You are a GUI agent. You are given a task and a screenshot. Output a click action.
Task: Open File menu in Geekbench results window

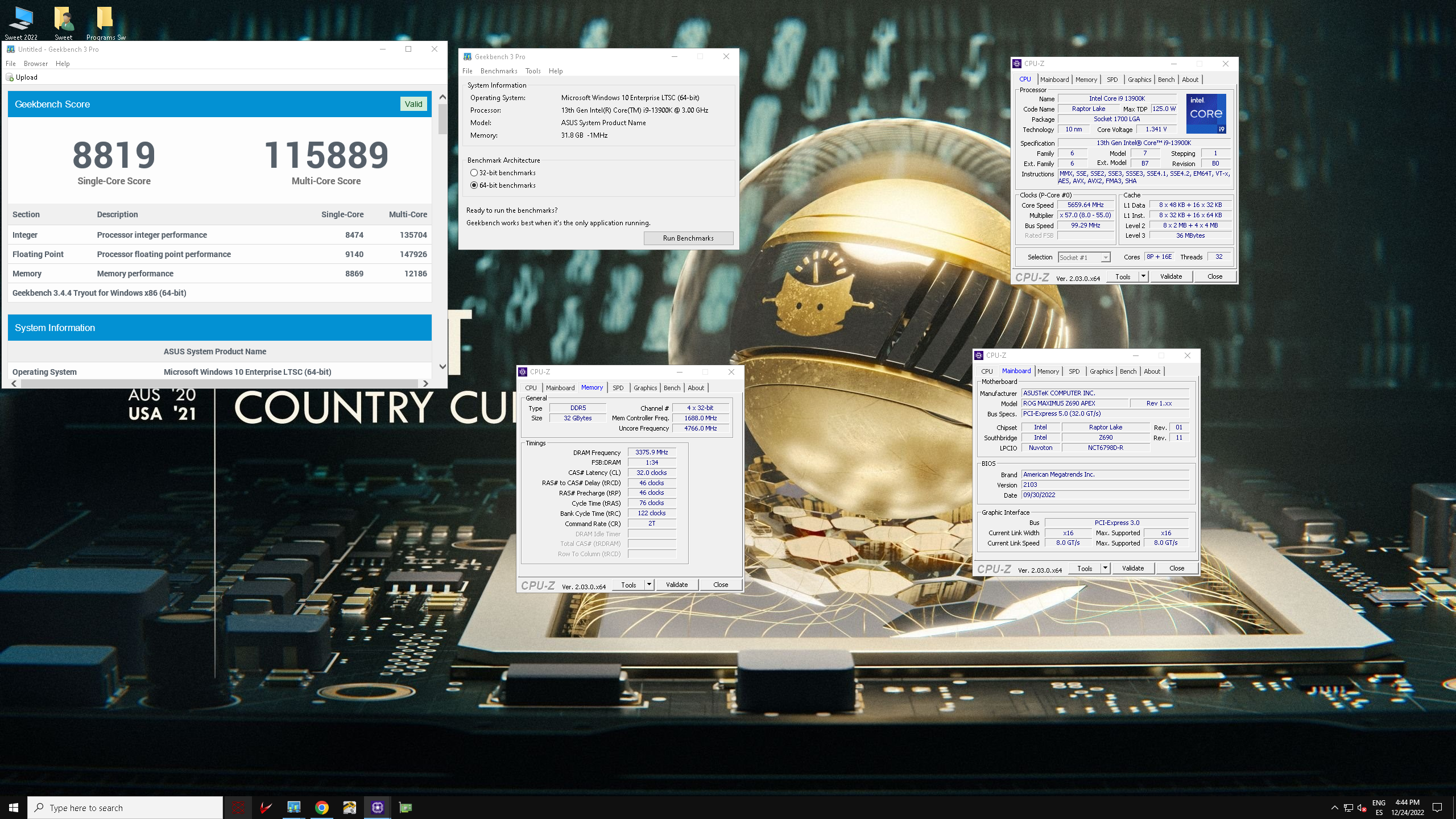(x=11, y=64)
